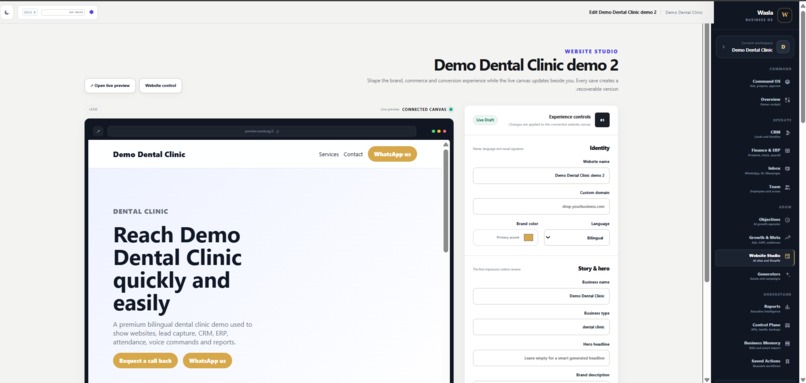
Task: Click the Finance & ERP sidebar icon
Action: click(787, 150)
